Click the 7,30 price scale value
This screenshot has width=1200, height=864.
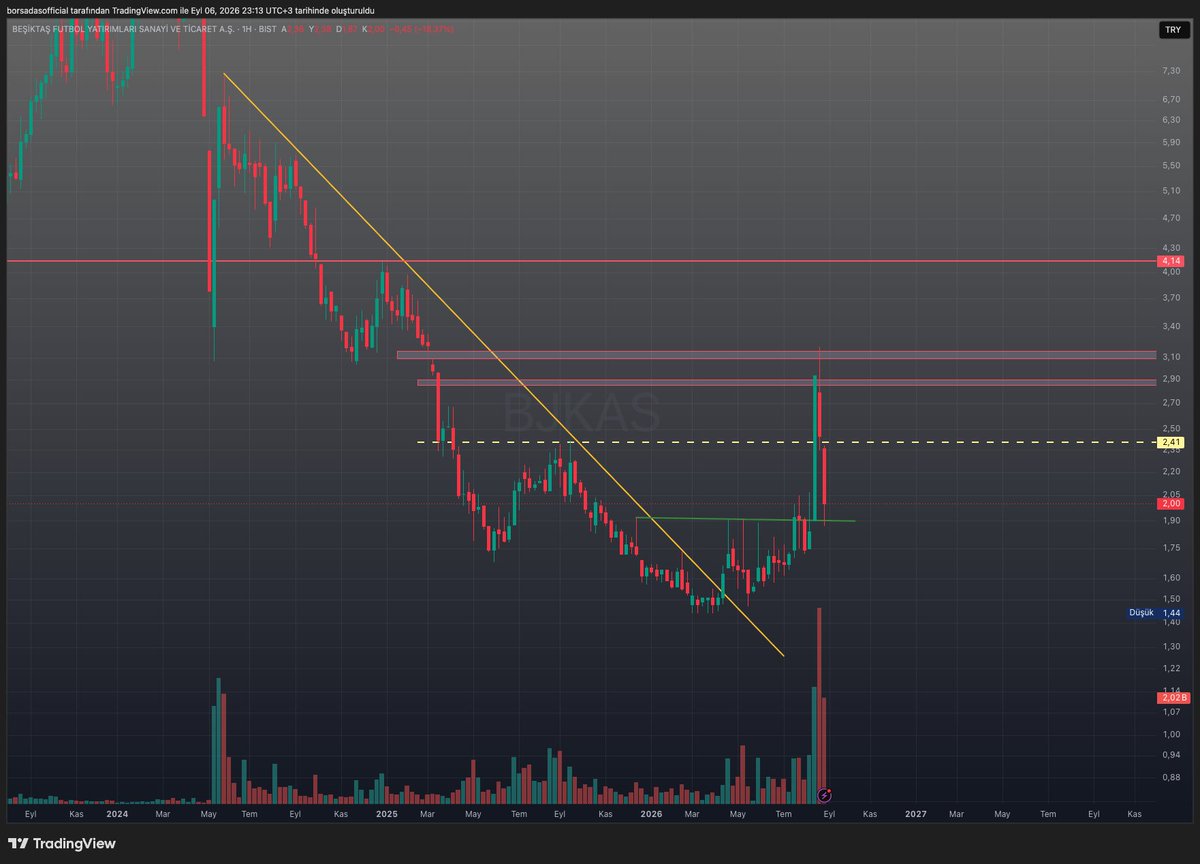pyautogui.click(x=1171, y=71)
